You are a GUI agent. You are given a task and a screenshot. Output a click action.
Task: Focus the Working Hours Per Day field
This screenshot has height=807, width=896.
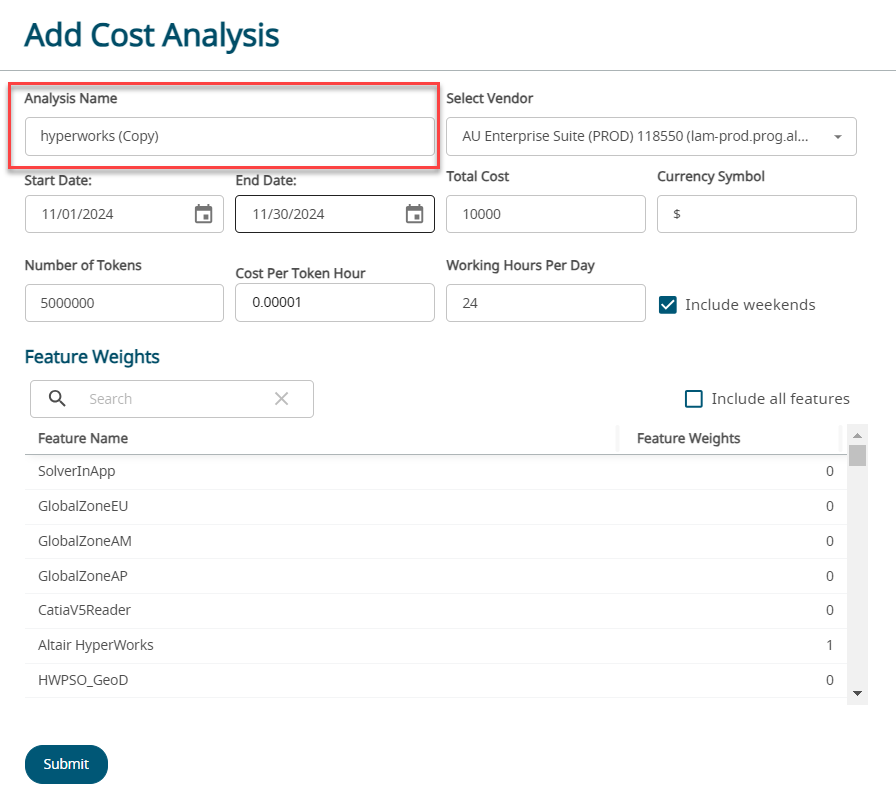point(545,303)
